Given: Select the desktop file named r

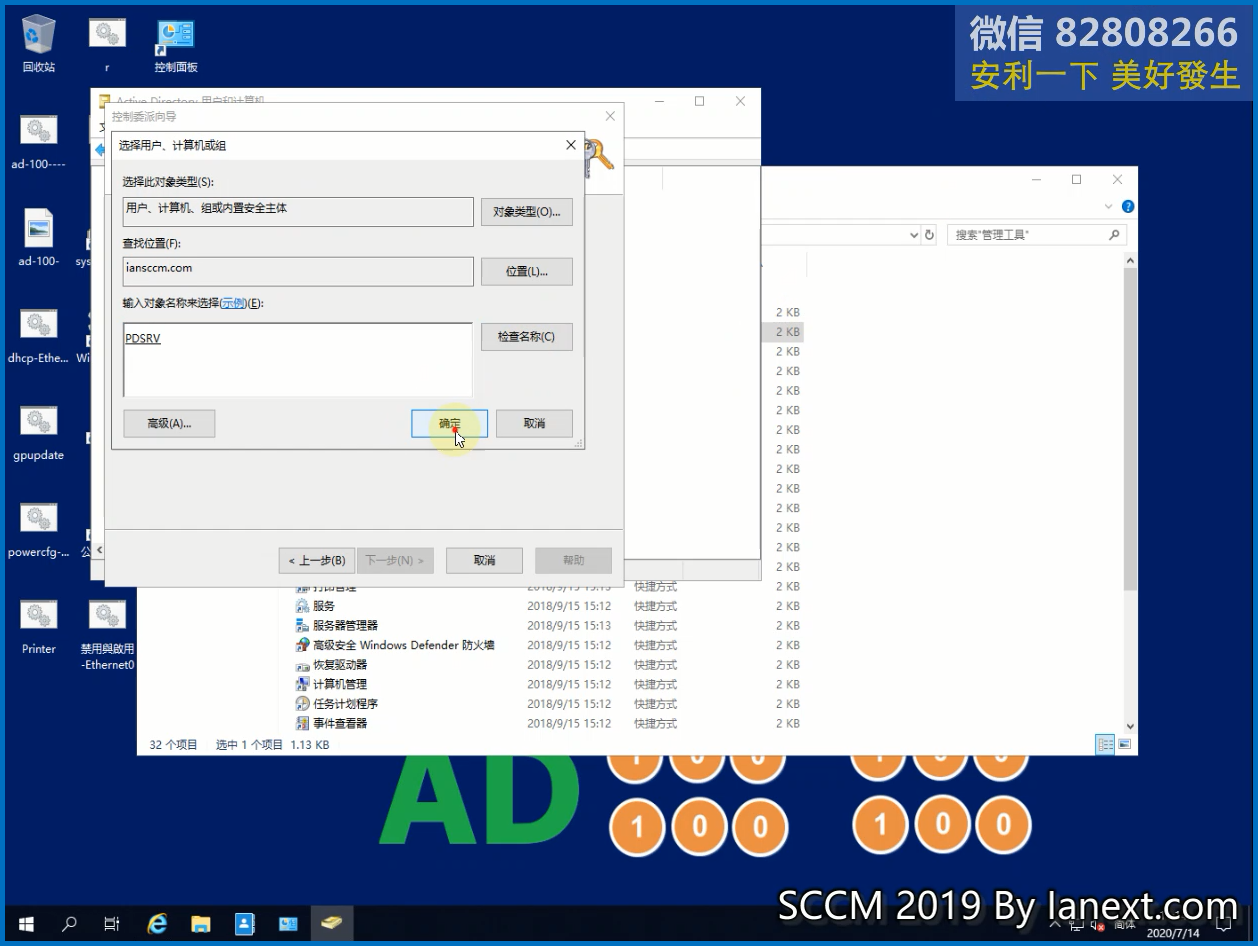Looking at the screenshot, I should point(107,43).
